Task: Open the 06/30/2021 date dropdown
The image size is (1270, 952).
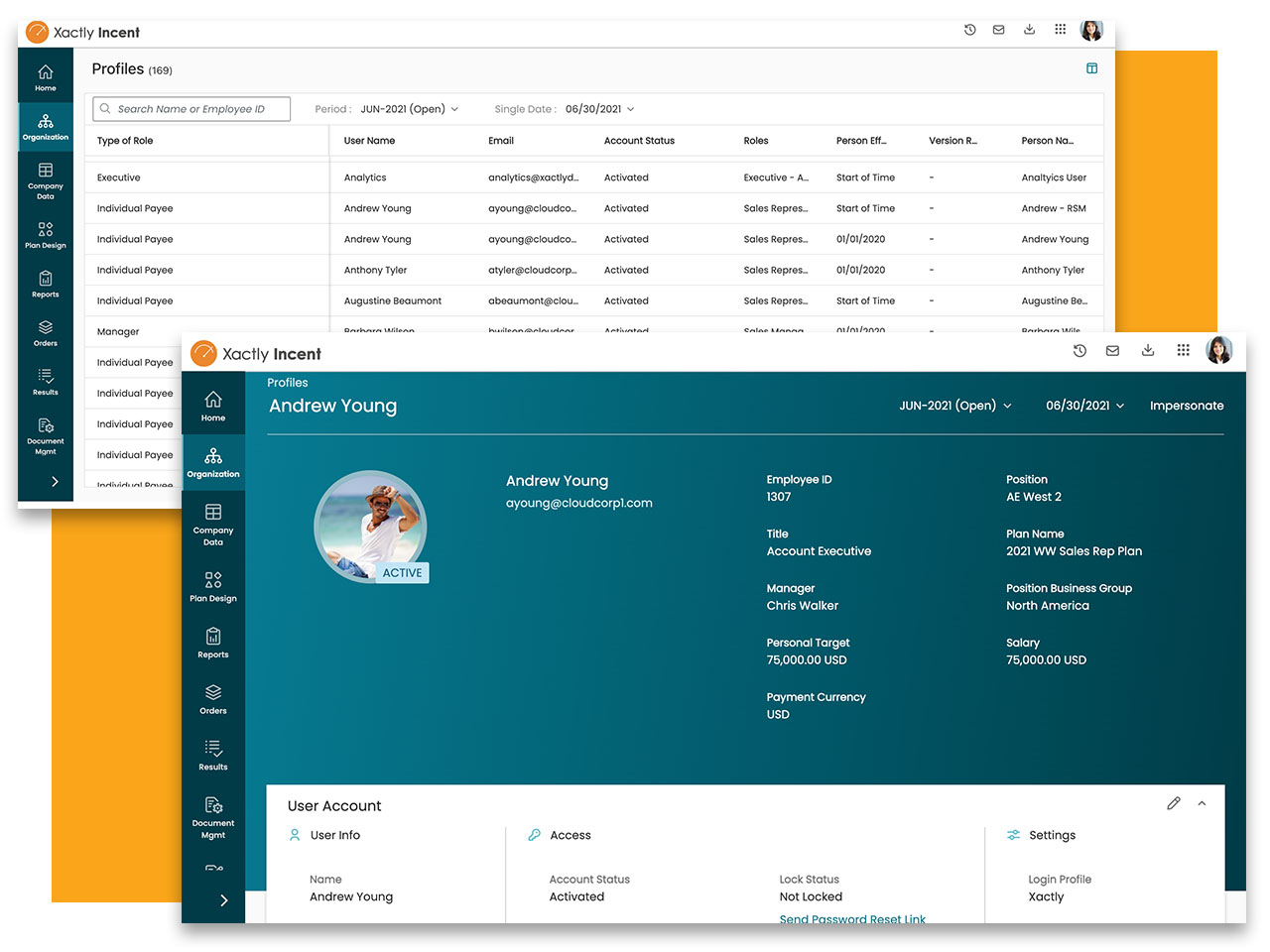Action: [x=1084, y=406]
